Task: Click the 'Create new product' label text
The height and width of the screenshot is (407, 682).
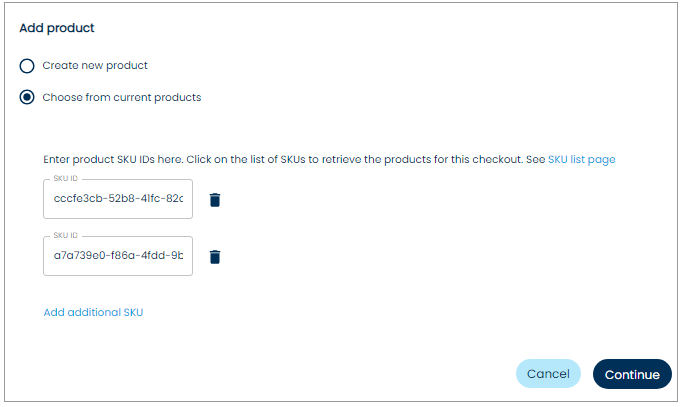Action: tap(95, 66)
